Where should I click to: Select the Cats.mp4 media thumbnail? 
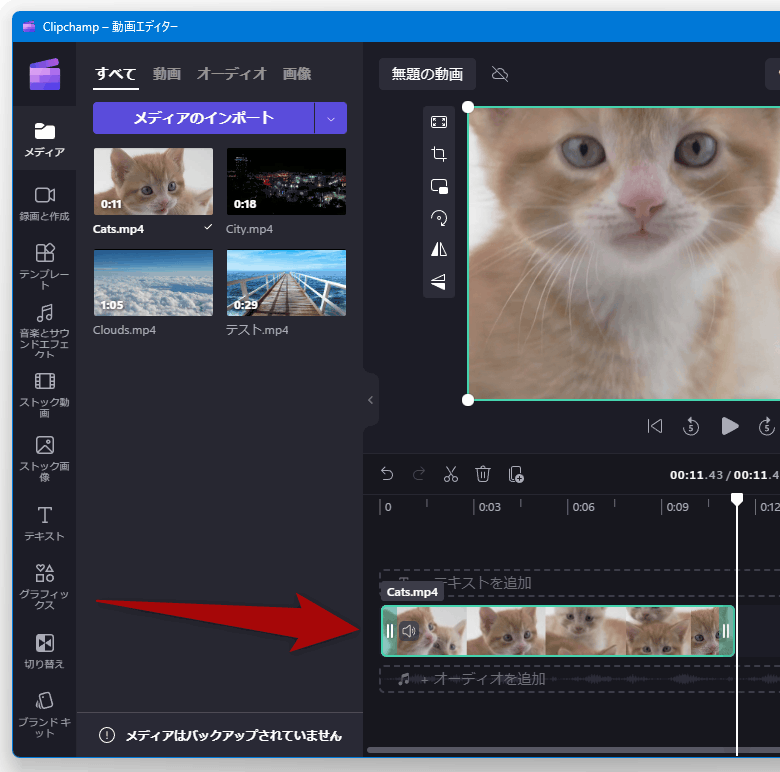pyautogui.click(x=153, y=182)
